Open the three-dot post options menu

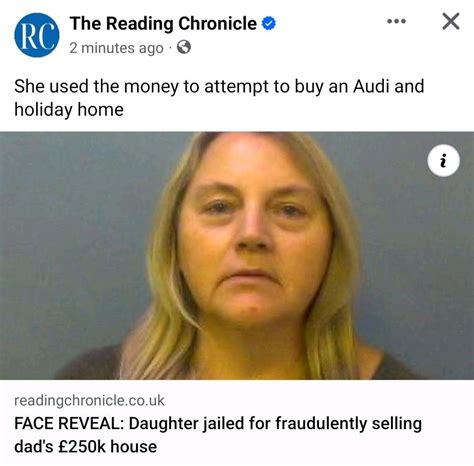[x=397, y=21]
